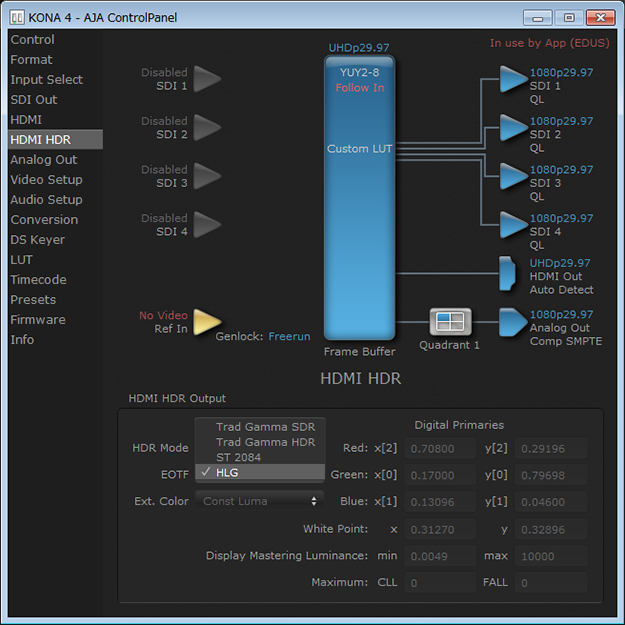Click the SDI 1 output arrow icon

point(513,78)
